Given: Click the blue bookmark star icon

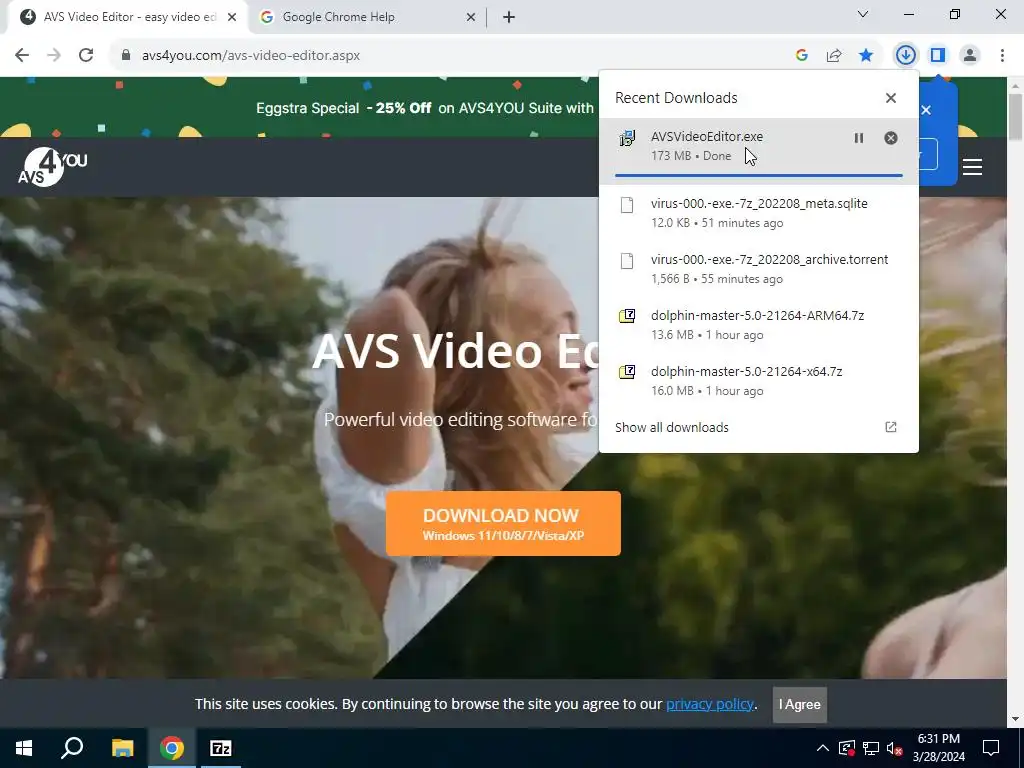Looking at the screenshot, I should click(866, 56).
